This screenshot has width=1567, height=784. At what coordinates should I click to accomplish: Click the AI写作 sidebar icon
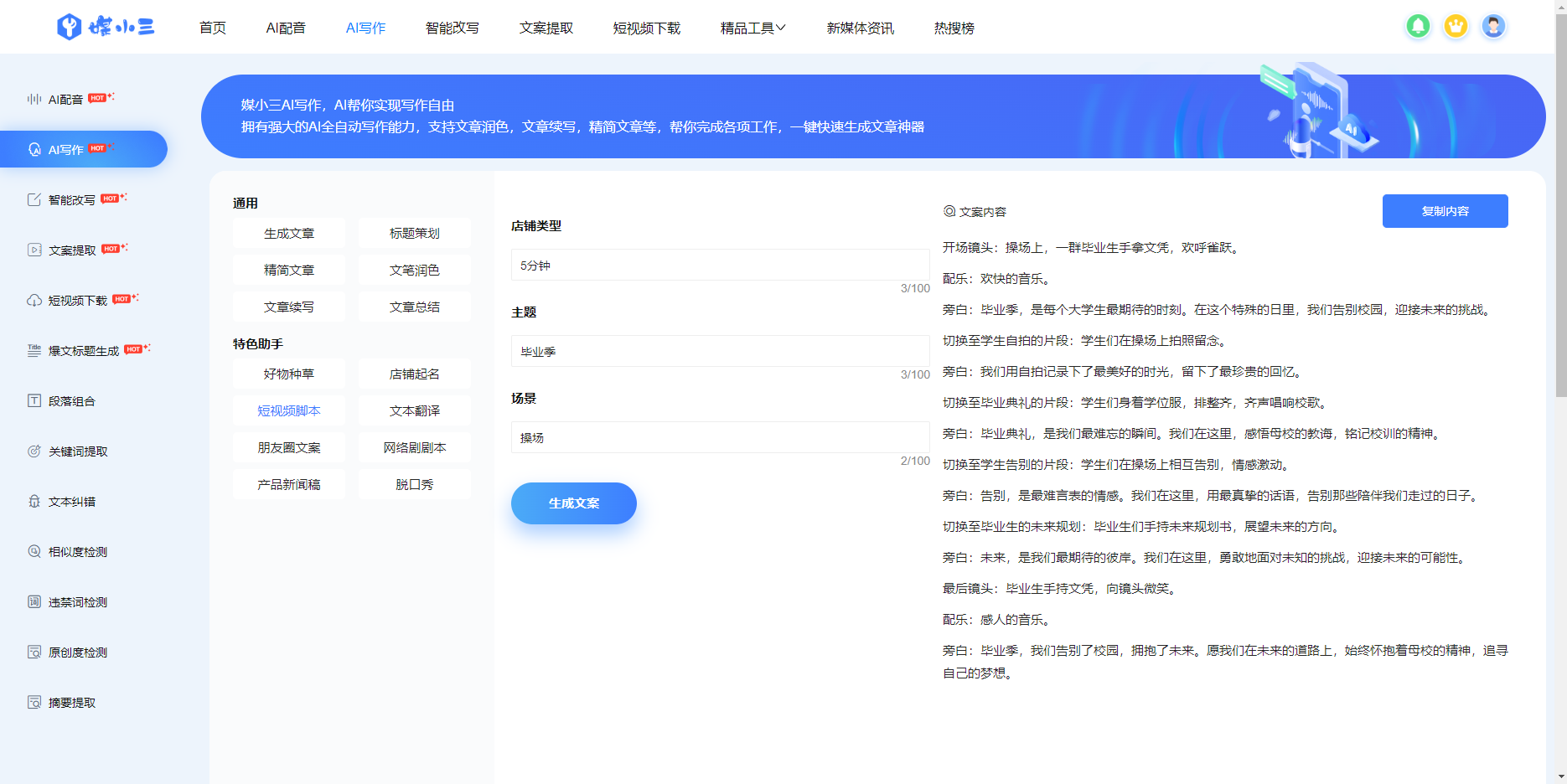(34, 149)
